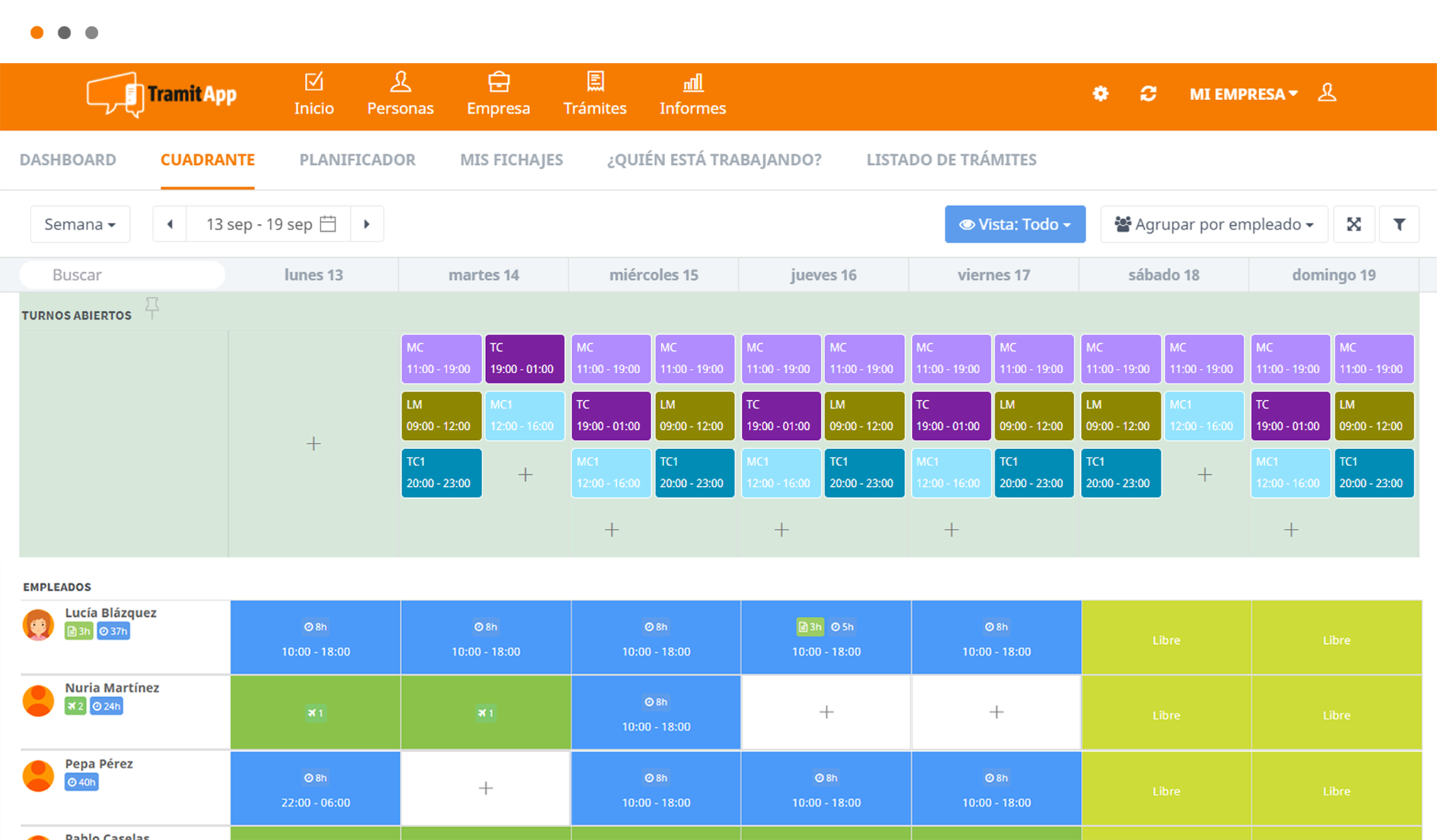Add shift for Pepa Pérez on martes 14
This screenshot has width=1437, height=840.
coord(485,787)
